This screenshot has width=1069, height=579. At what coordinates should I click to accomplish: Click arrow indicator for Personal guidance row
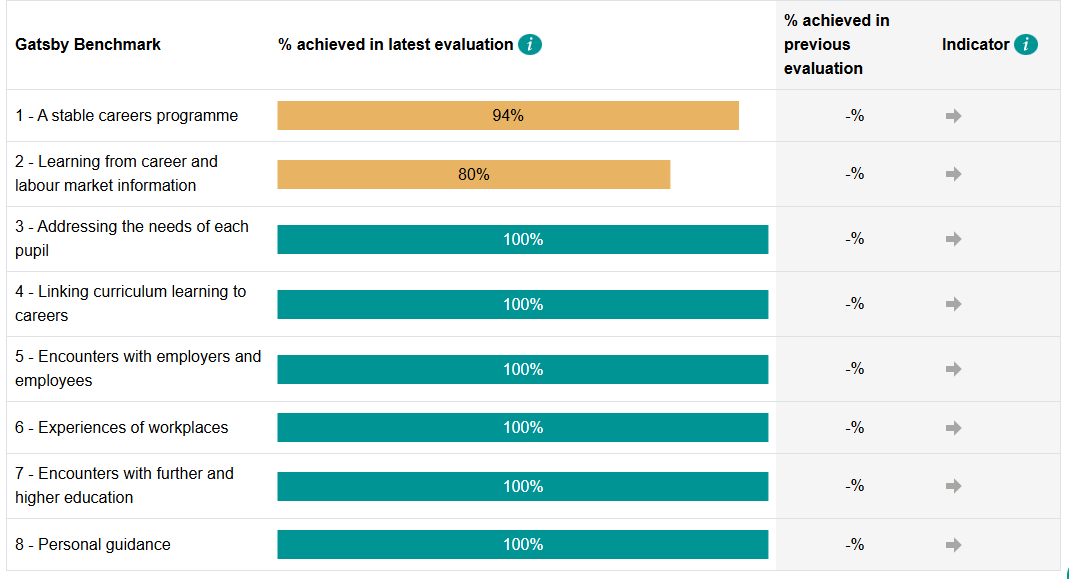coord(953,545)
